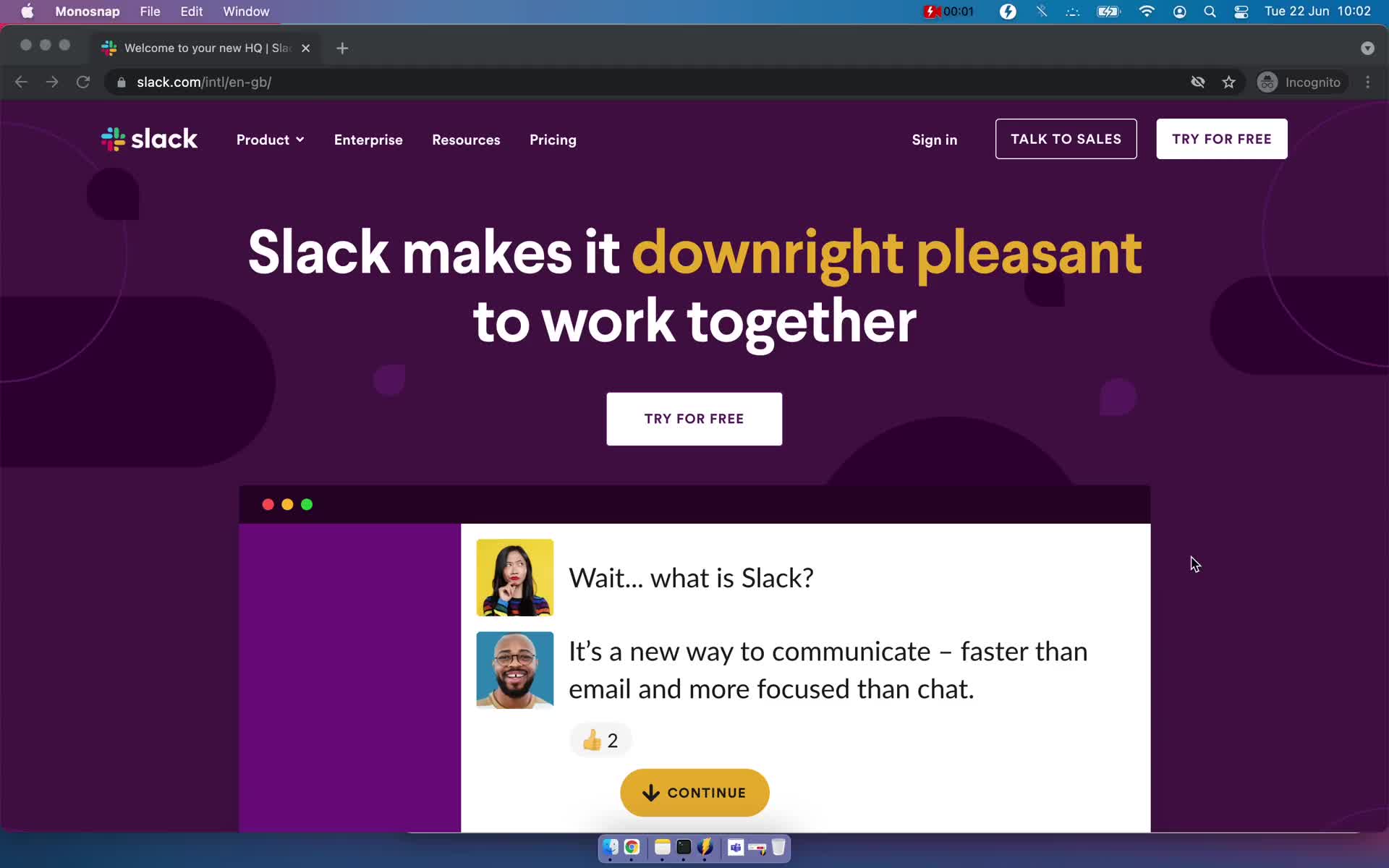Open the Apple menu

[27, 11]
